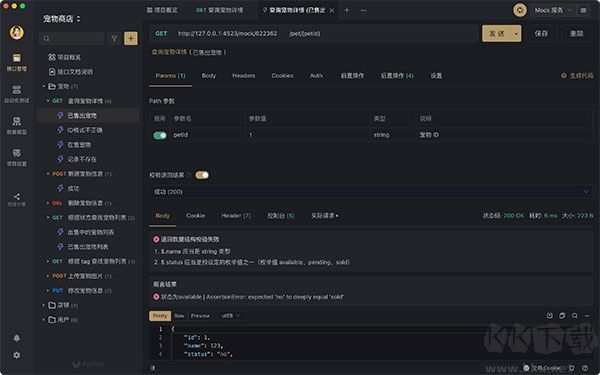Open the tab overflow ellipsis menu
The image size is (600, 375).
(364, 10)
